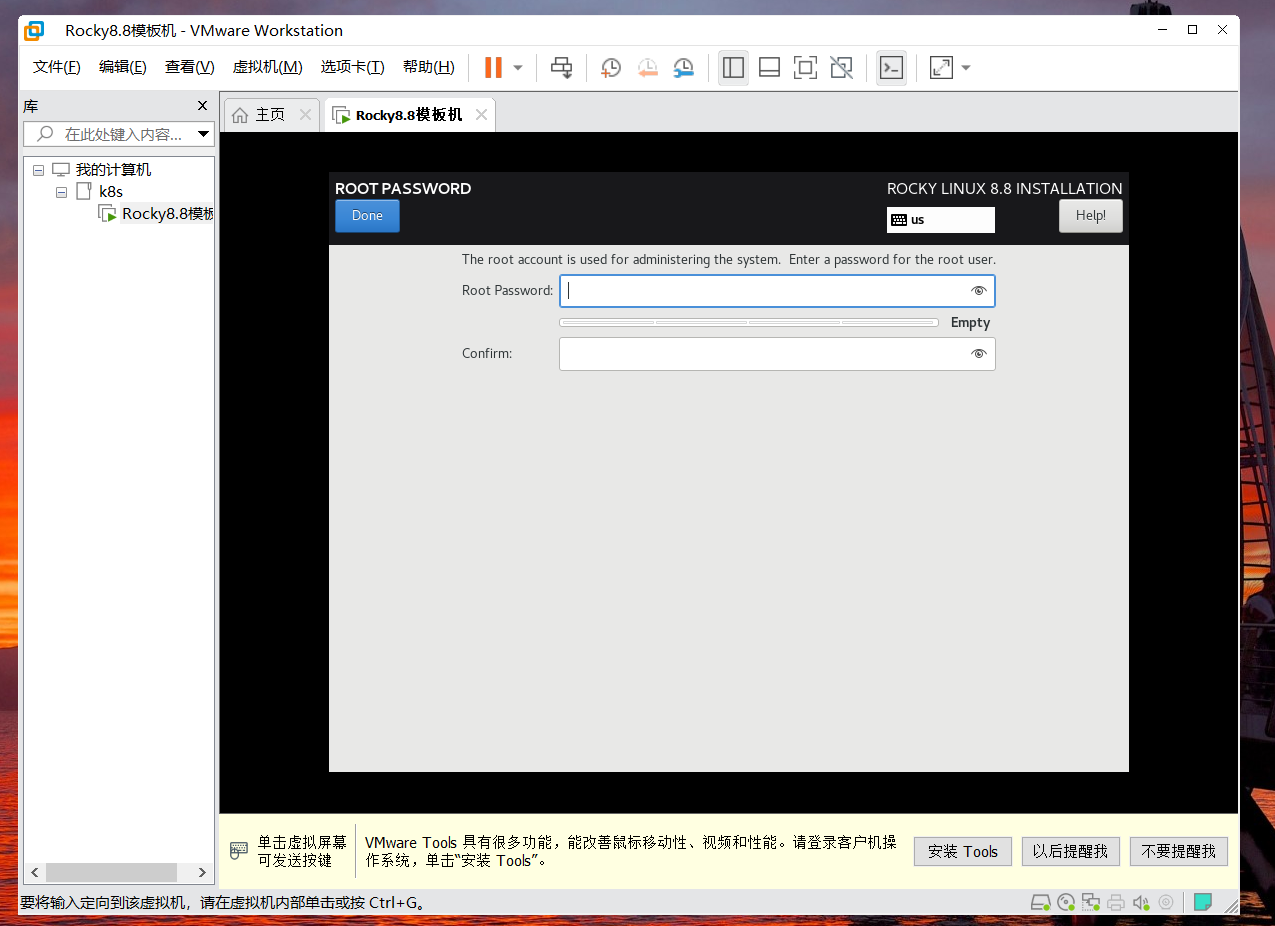
Task: Click the grayed-out camera device icon in status bar
Action: click(1166, 902)
